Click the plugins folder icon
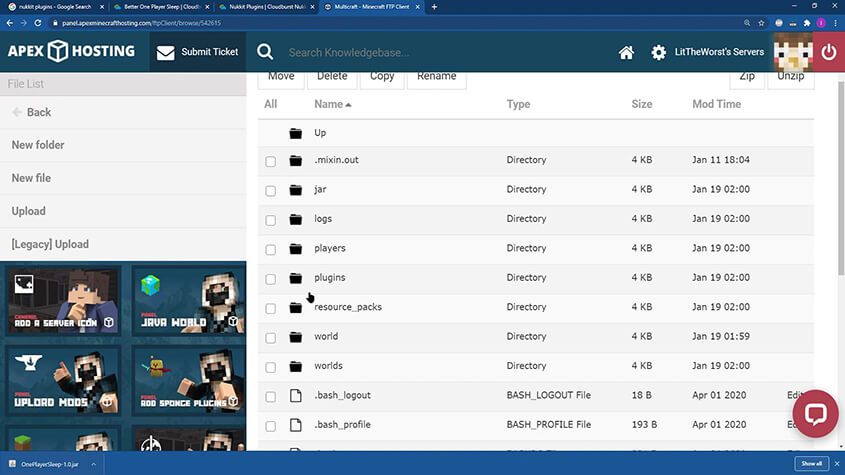The image size is (845, 475). click(295, 278)
